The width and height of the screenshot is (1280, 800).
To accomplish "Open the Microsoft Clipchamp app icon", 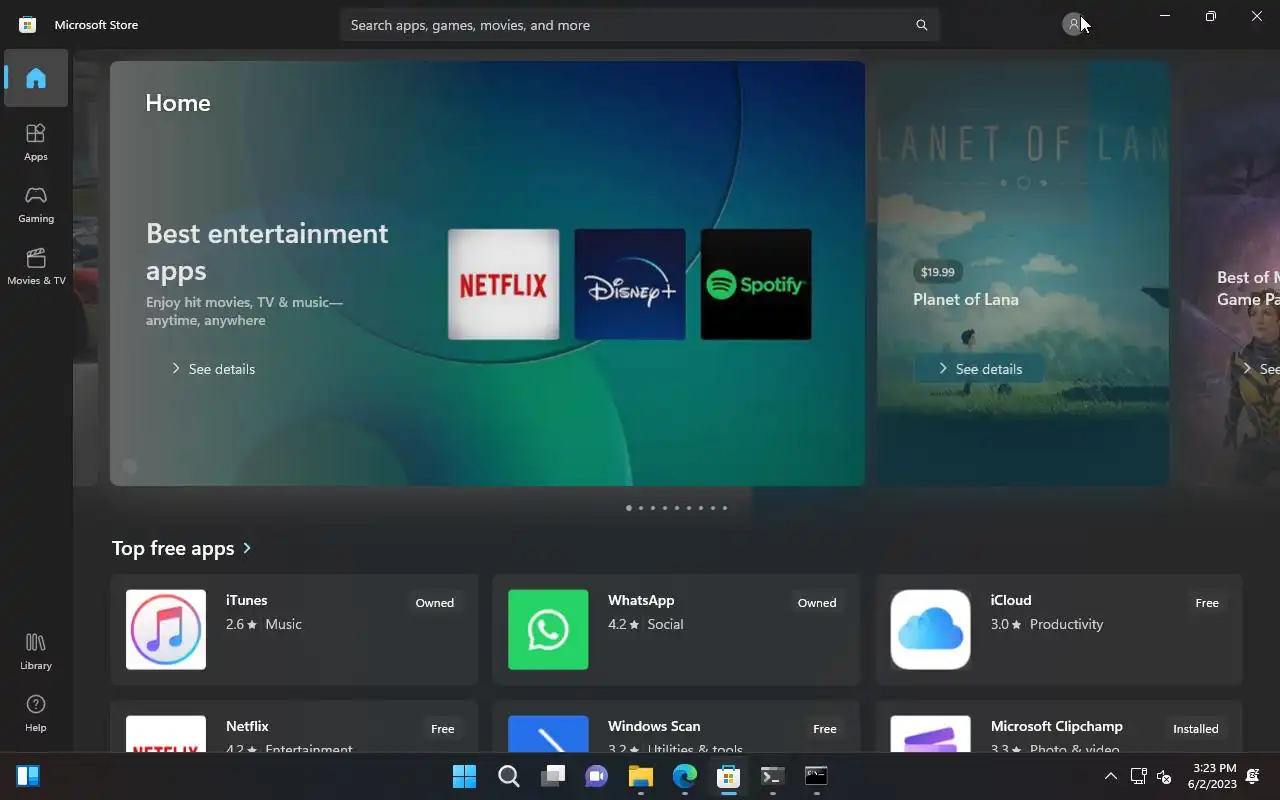I will pos(931,734).
